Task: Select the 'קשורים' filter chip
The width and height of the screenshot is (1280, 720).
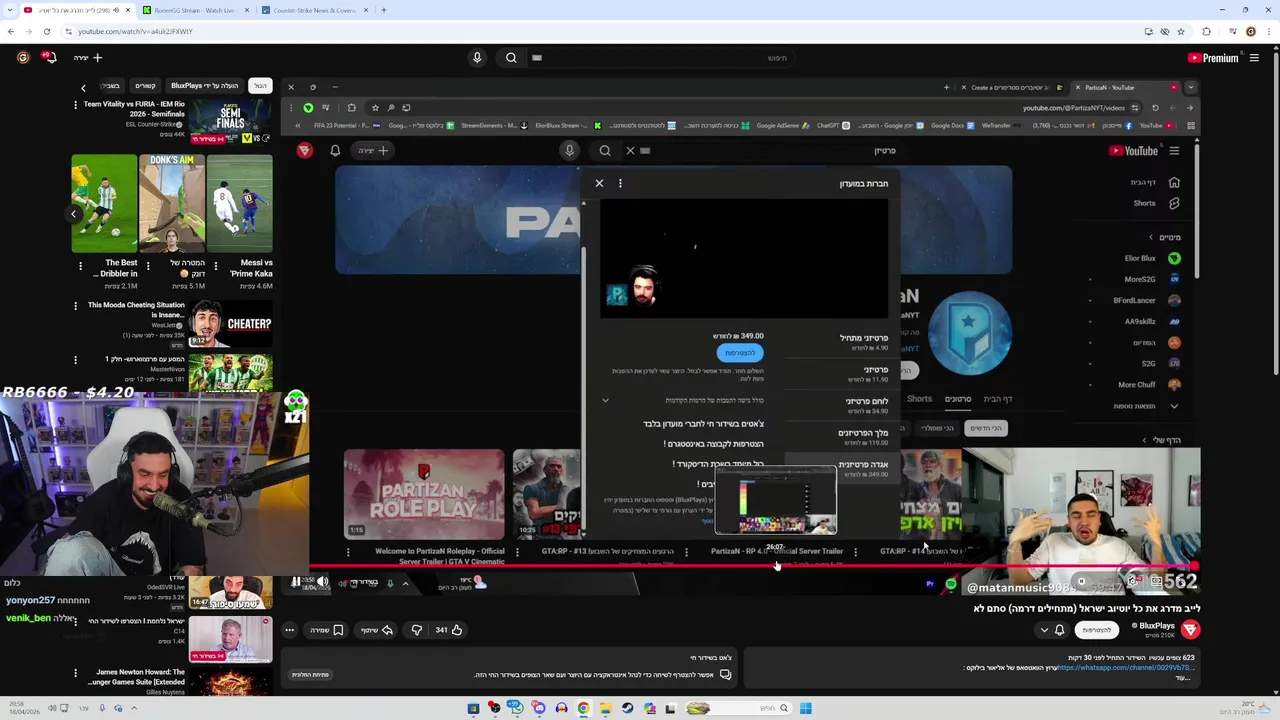Action: tap(146, 86)
